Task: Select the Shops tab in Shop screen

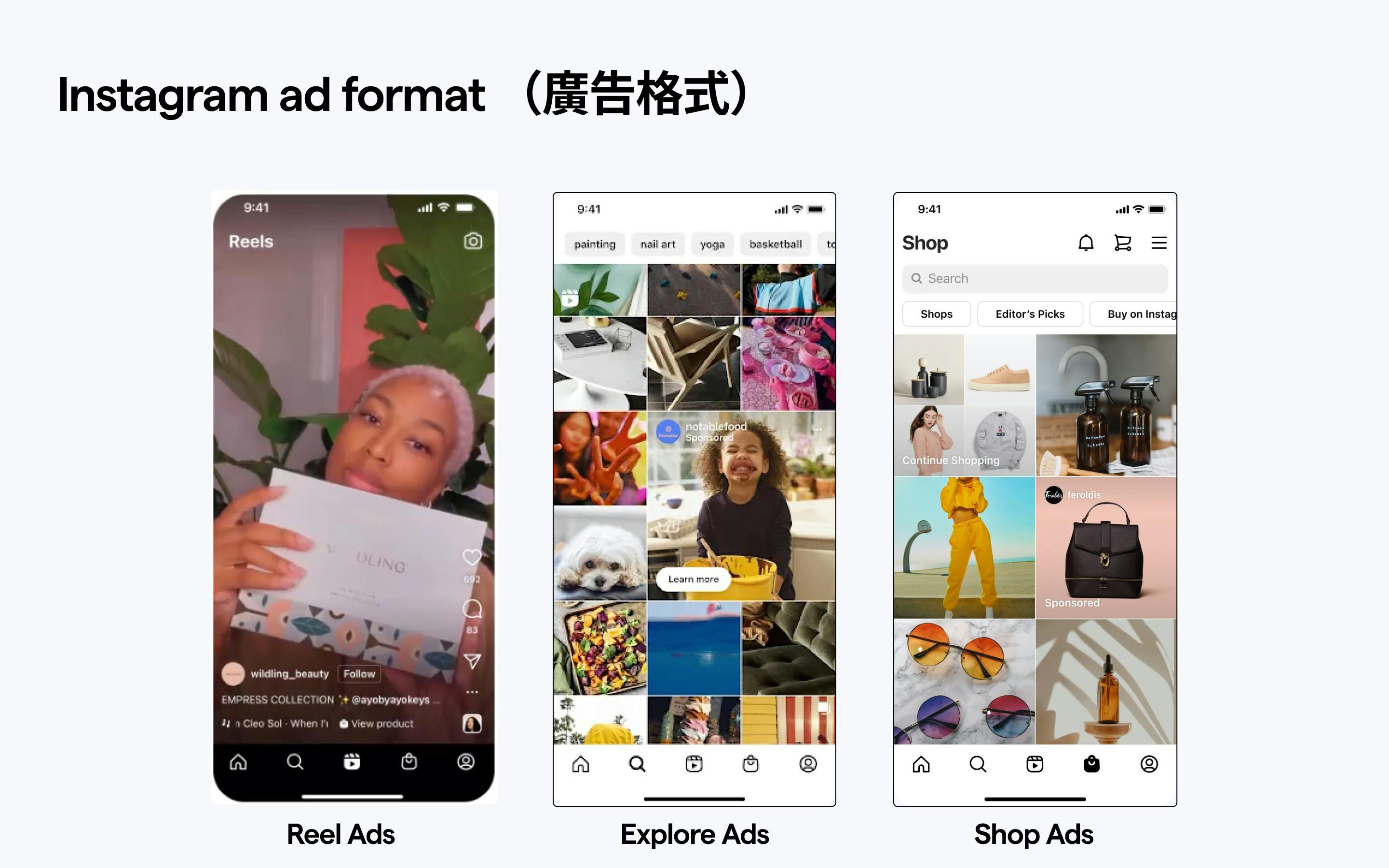Action: [x=936, y=314]
